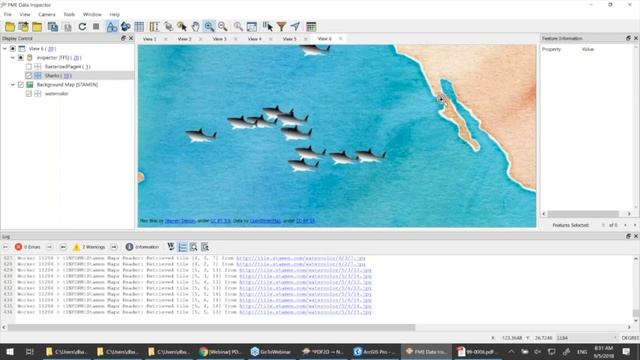Open the Camera menu
Image resolution: width=640 pixels, height=360 pixels.
[47, 14]
